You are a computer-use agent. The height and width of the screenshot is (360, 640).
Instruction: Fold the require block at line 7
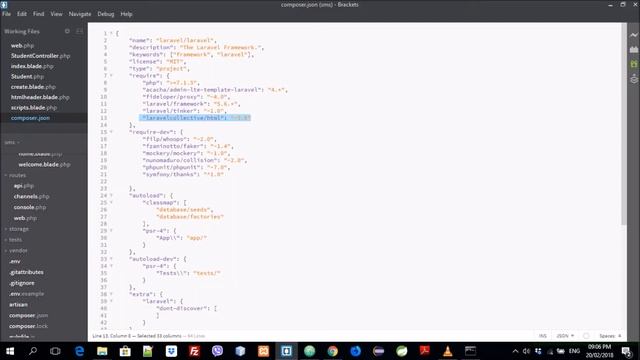(111, 76)
